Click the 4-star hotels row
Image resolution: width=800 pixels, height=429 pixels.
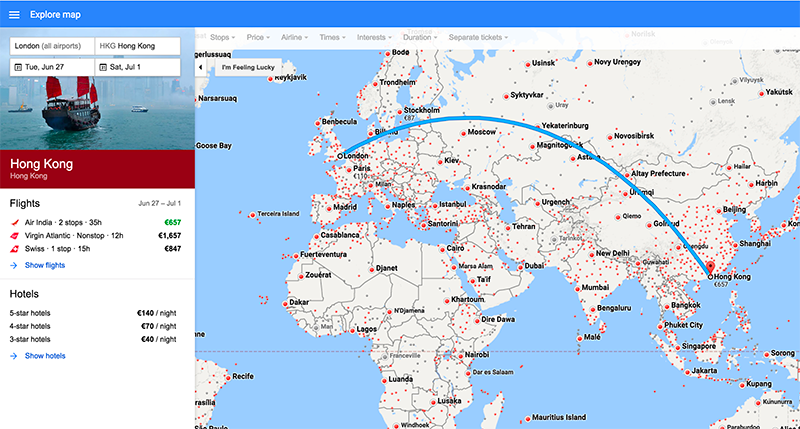[93, 326]
